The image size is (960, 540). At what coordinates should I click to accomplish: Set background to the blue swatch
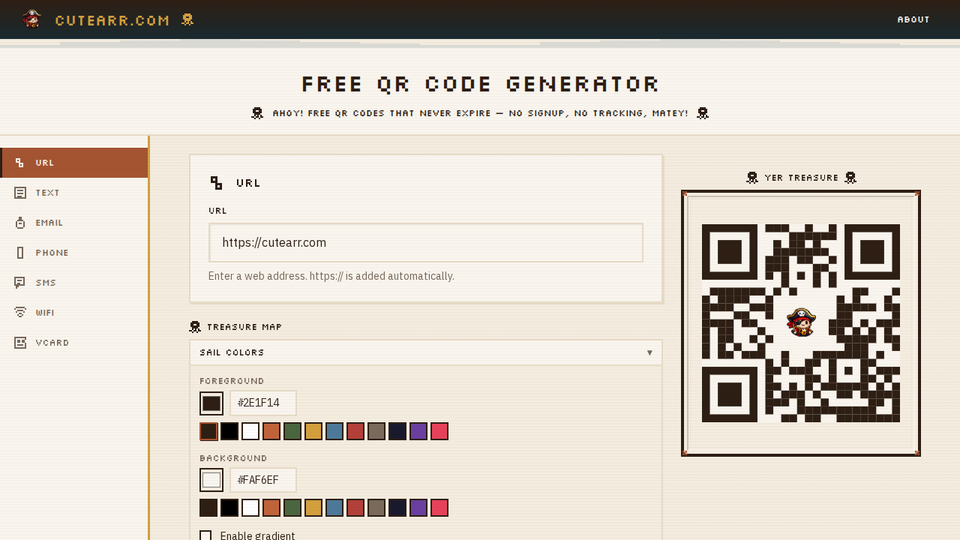click(x=334, y=508)
